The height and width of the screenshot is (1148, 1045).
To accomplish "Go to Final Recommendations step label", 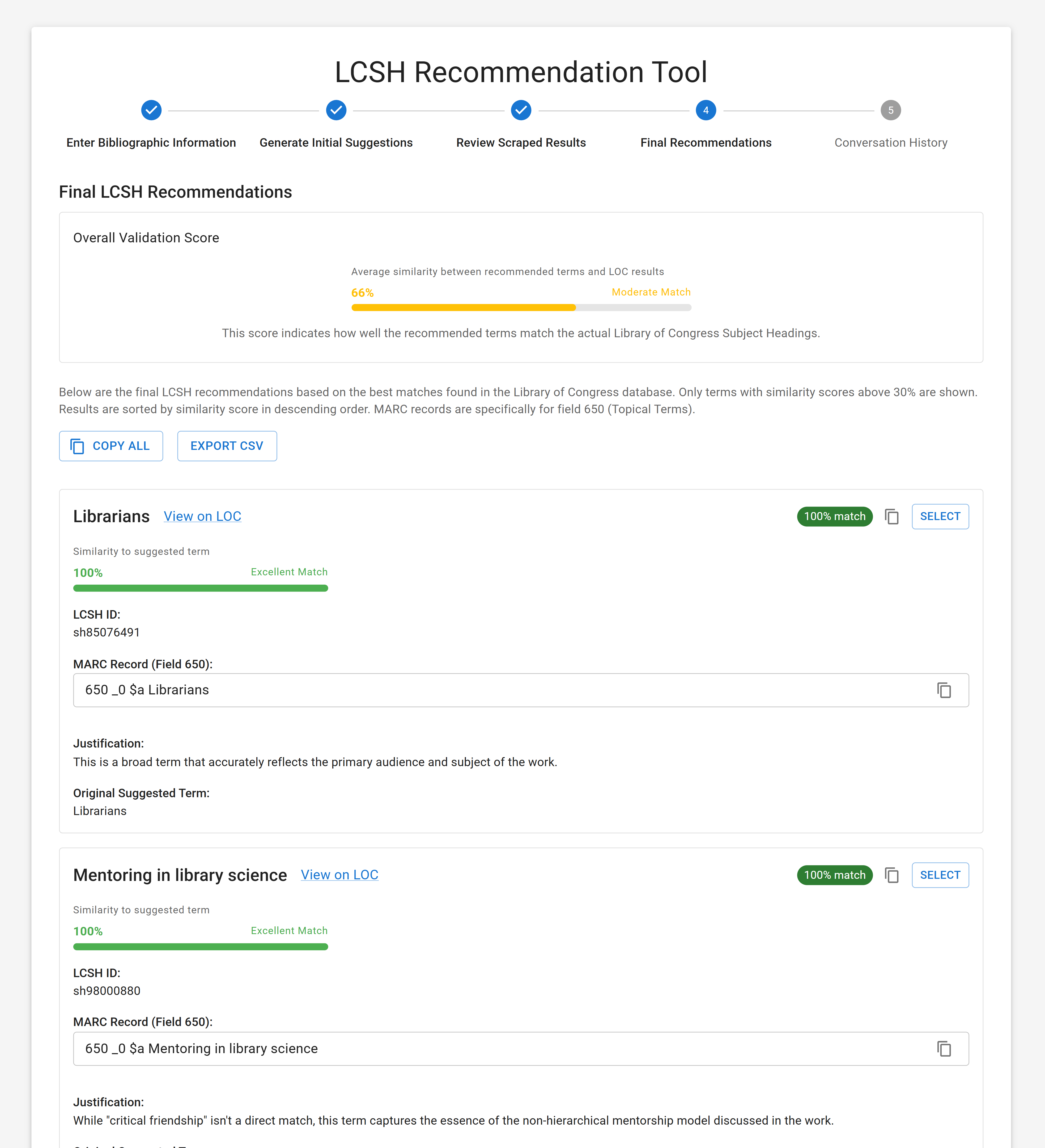I will (706, 142).
